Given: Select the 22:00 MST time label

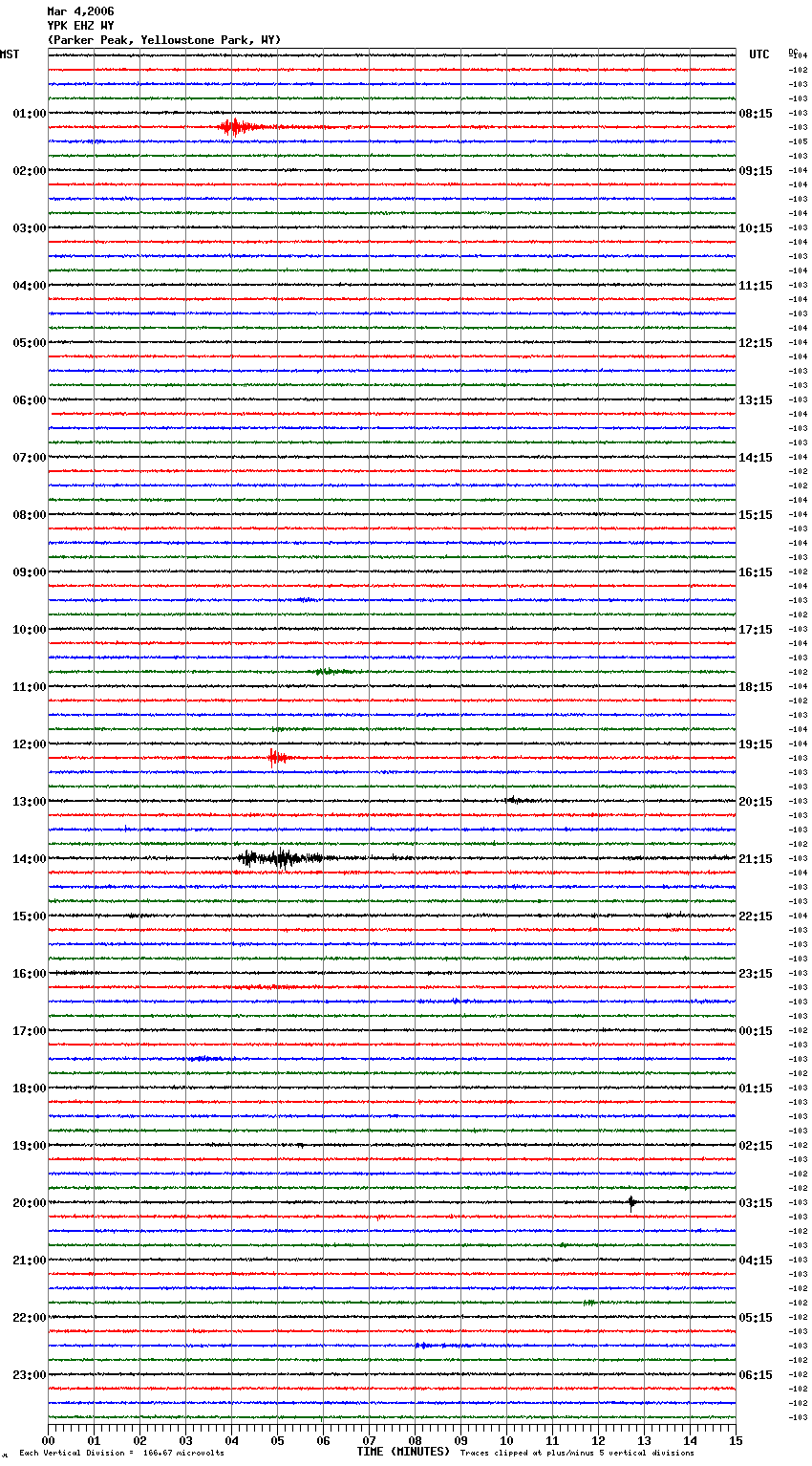Looking at the screenshot, I should pos(30,1318).
